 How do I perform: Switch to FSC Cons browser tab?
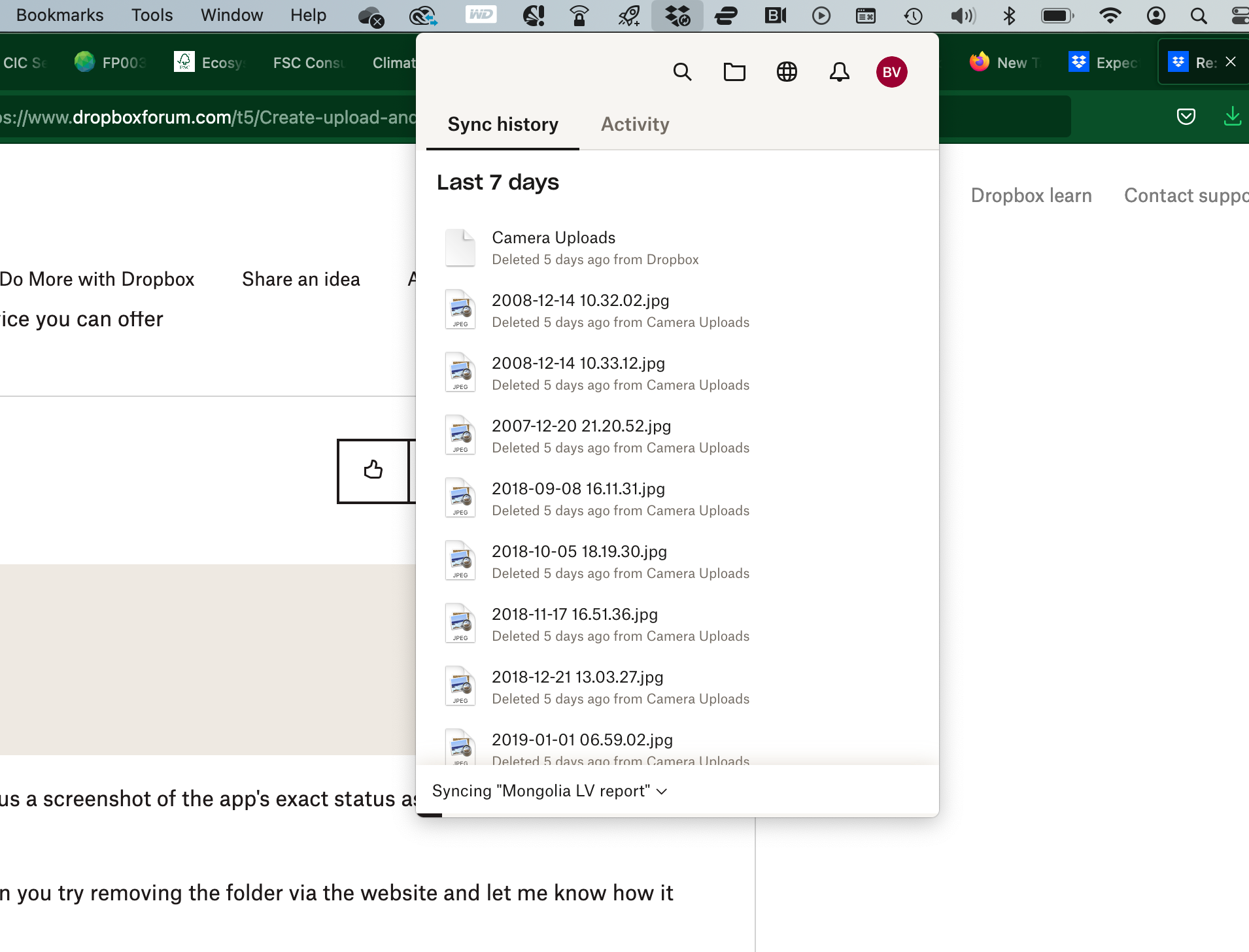pos(309,63)
